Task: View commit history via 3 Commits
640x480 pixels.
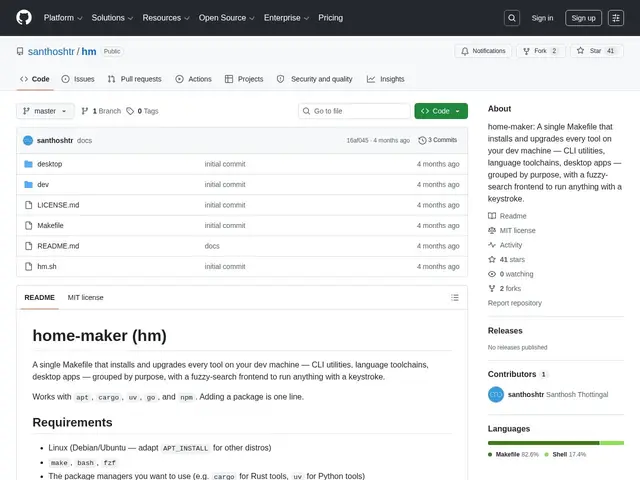Action: coord(438,140)
